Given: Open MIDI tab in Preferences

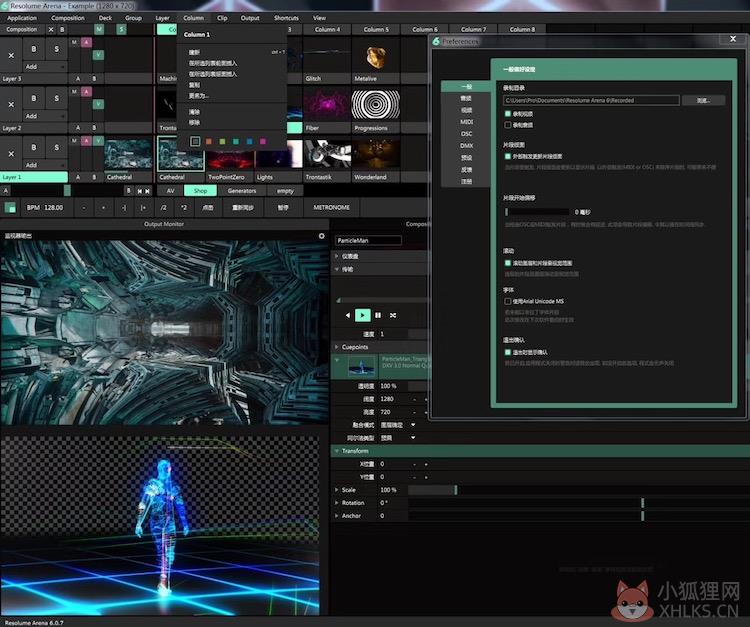Looking at the screenshot, I should coord(466,122).
